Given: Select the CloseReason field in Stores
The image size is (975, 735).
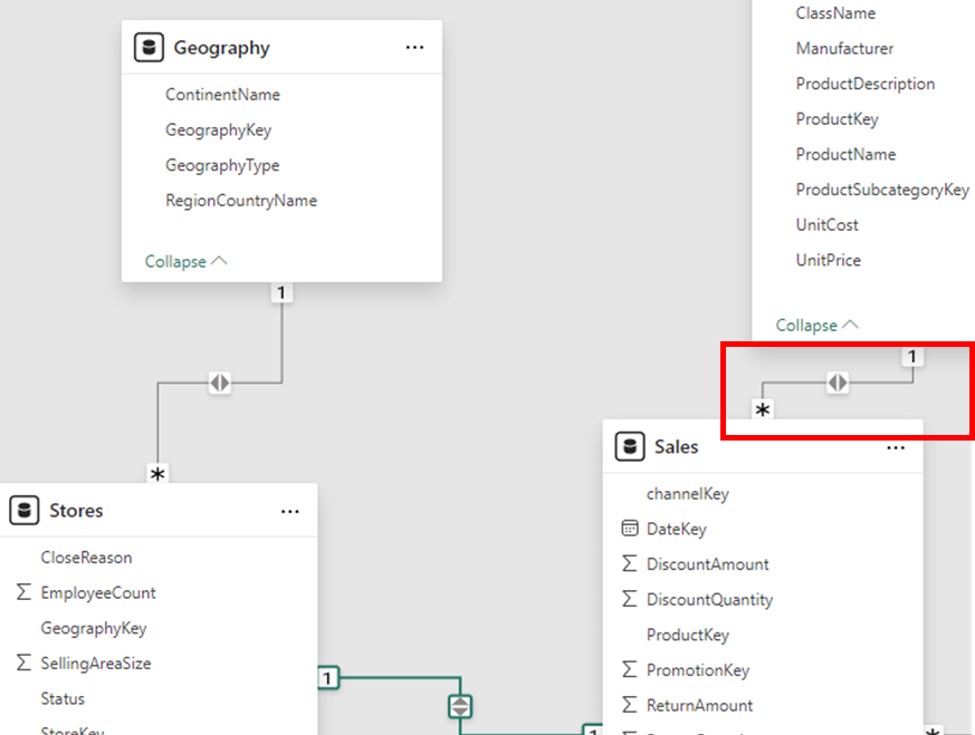Looking at the screenshot, I should 86,557.
